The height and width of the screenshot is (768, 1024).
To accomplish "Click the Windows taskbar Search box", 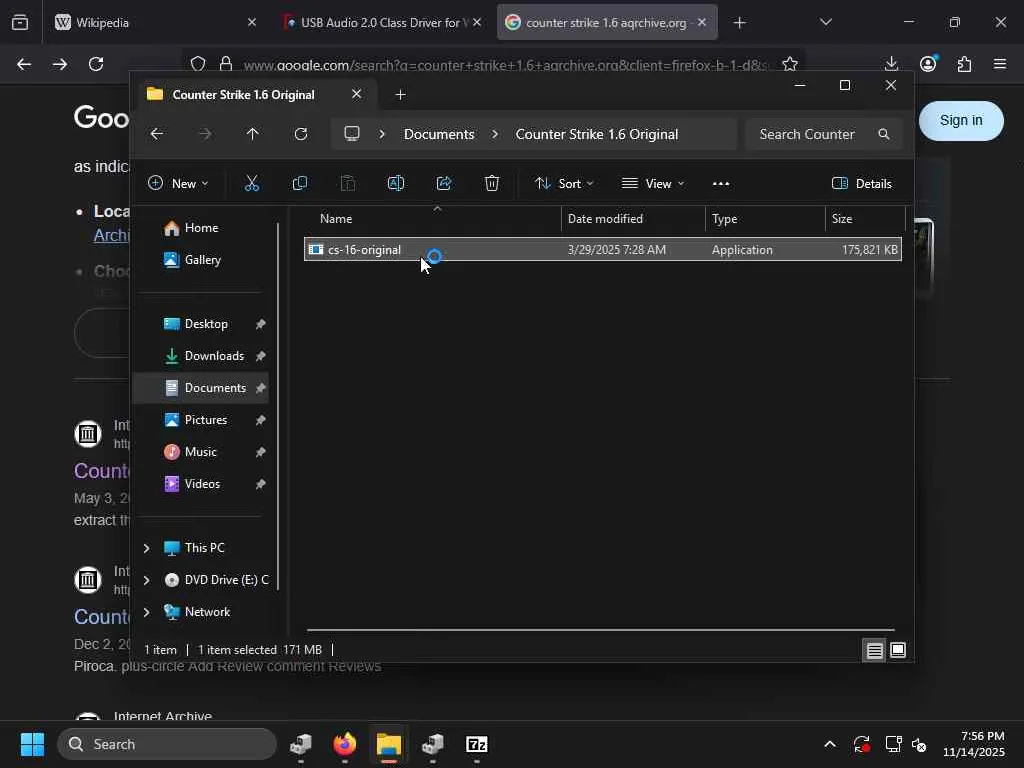I will pos(167,744).
